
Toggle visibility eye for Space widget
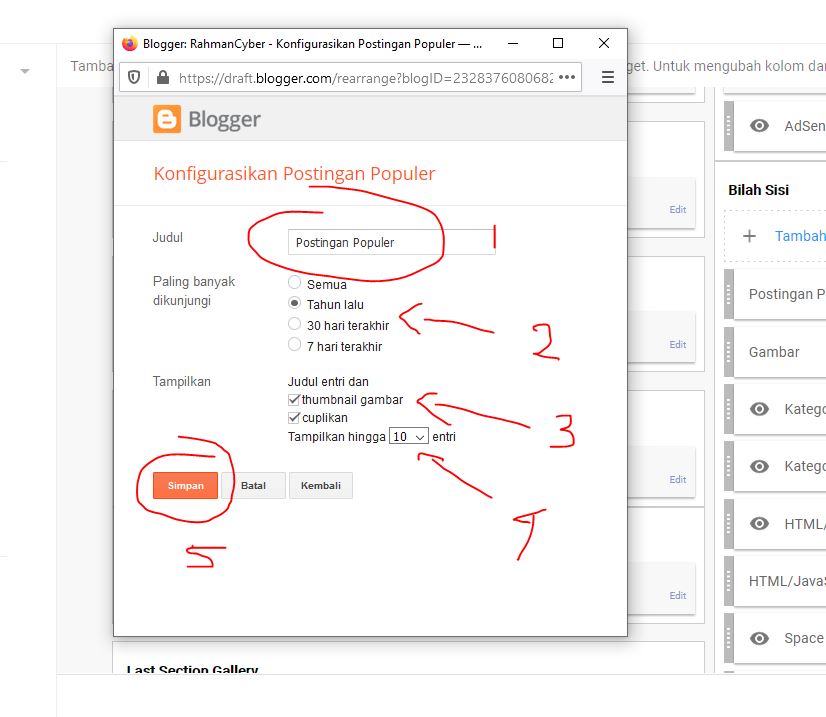(x=759, y=639)
